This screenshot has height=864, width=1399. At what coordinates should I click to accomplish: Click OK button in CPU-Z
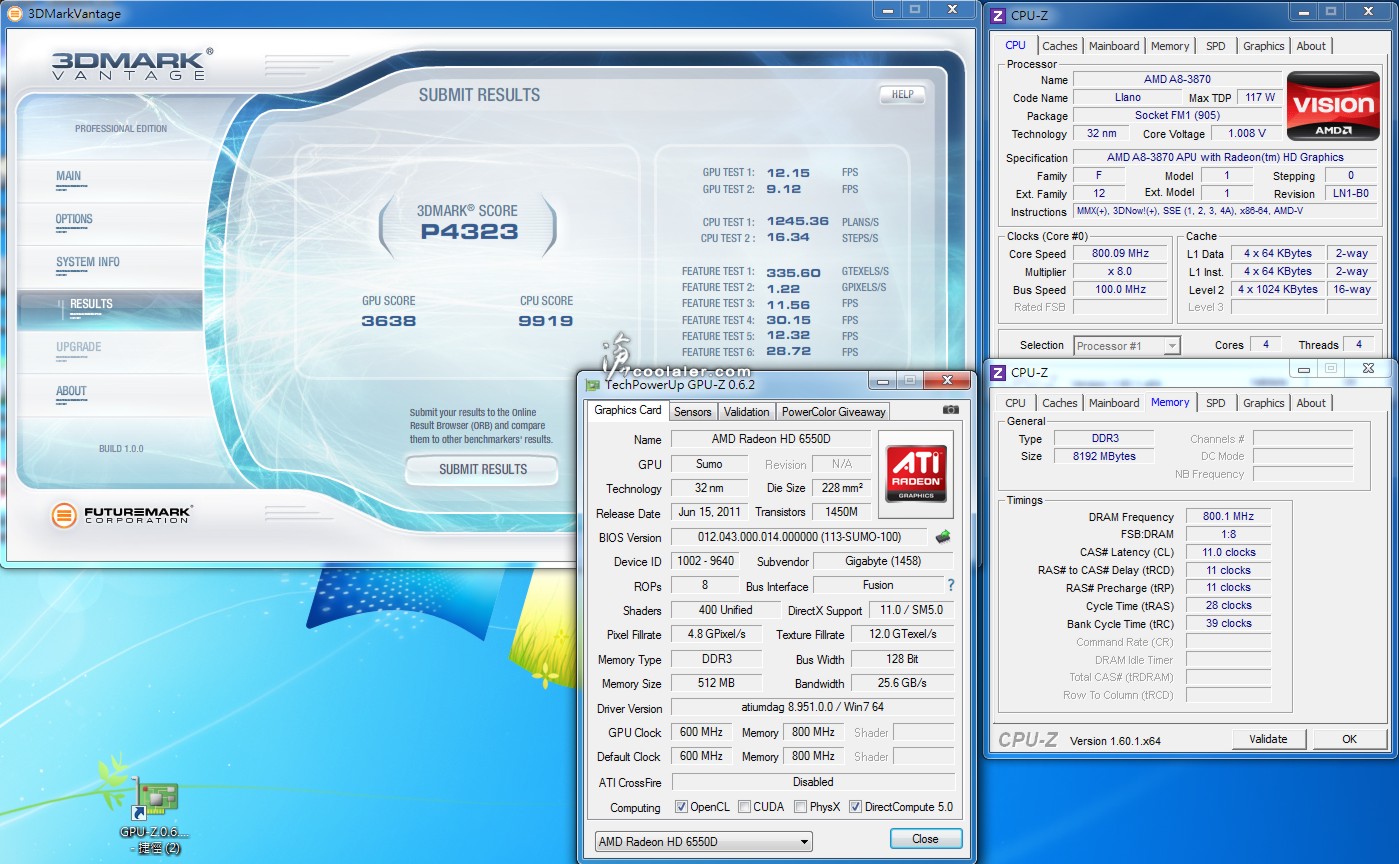(1349, 739)
